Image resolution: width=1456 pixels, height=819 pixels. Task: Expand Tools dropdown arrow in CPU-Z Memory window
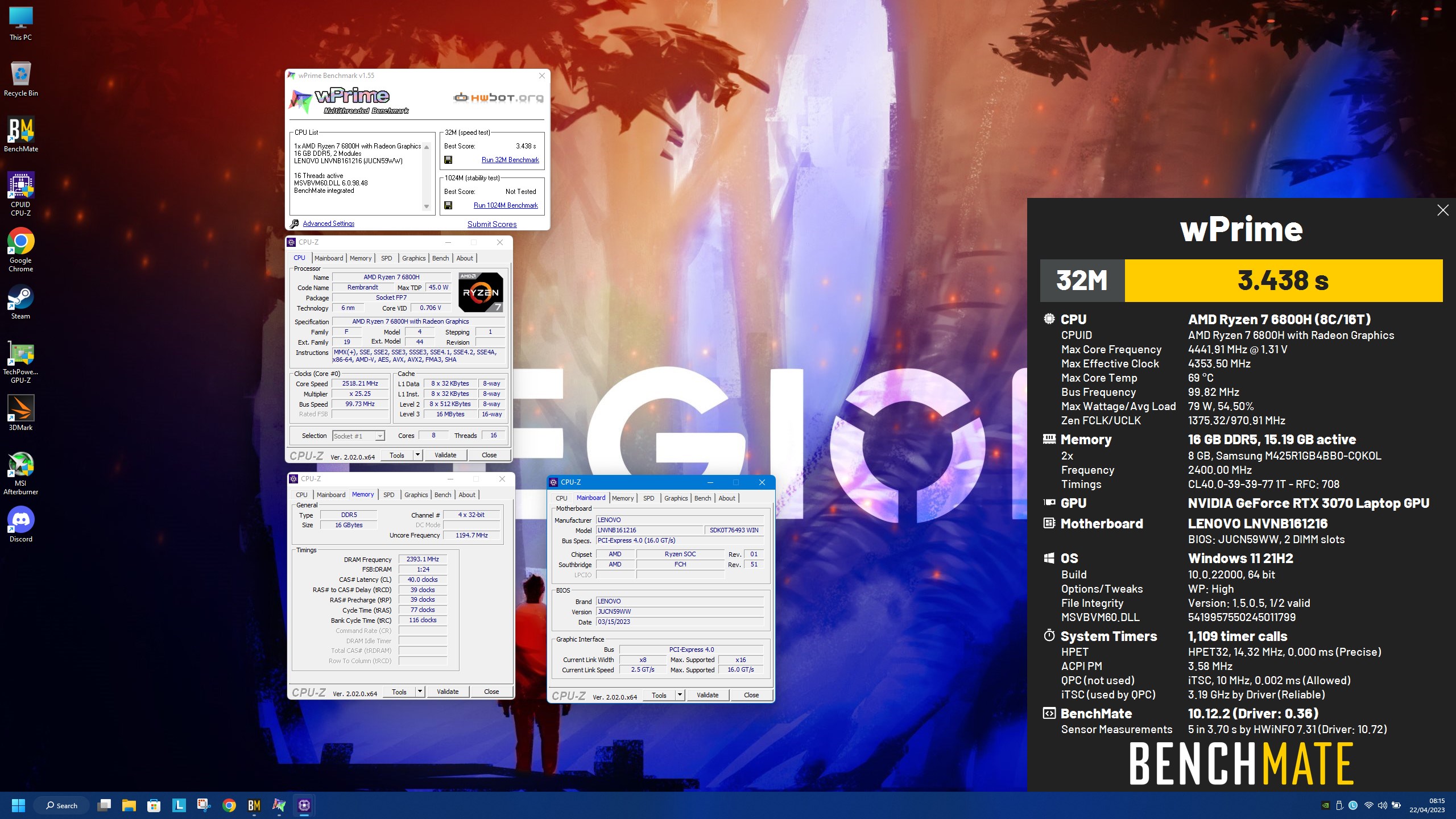coord(420,692)
